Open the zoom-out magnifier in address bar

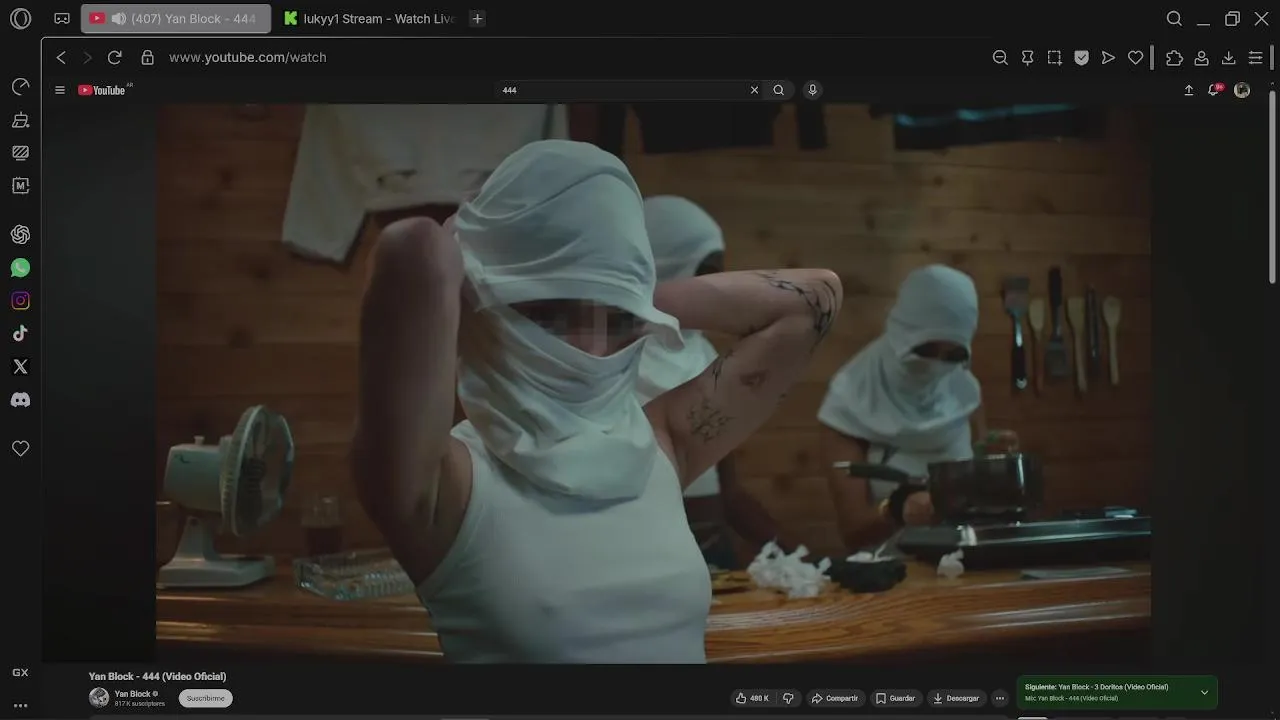(1000, 58)
